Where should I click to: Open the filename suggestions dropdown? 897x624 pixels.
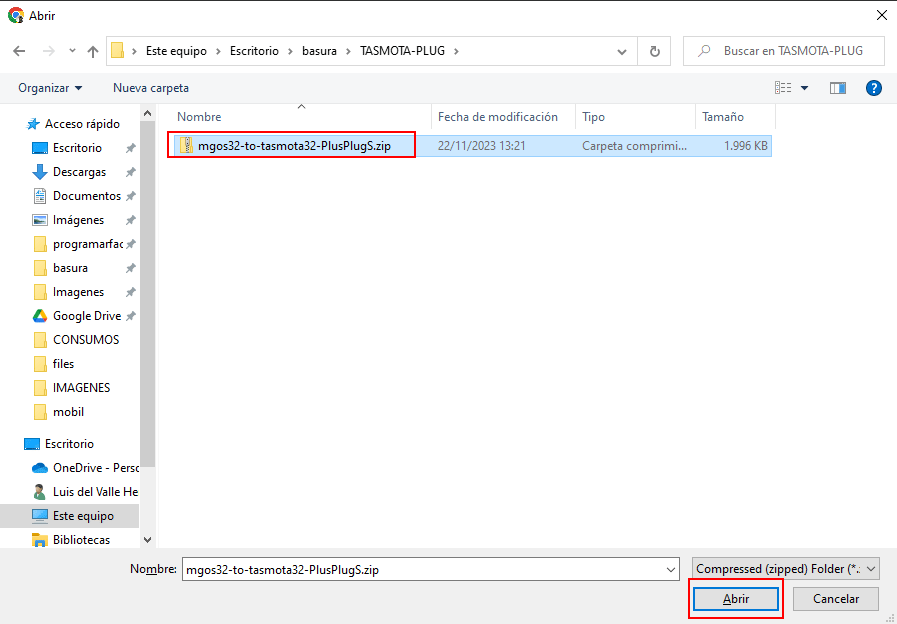pyautogui.click(x=670, y=569)
